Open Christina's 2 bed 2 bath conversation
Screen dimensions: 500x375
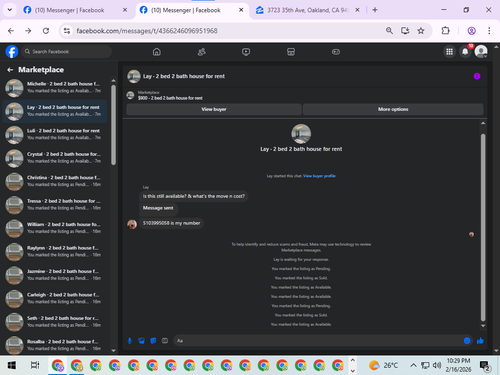click(x=55, y=181)
